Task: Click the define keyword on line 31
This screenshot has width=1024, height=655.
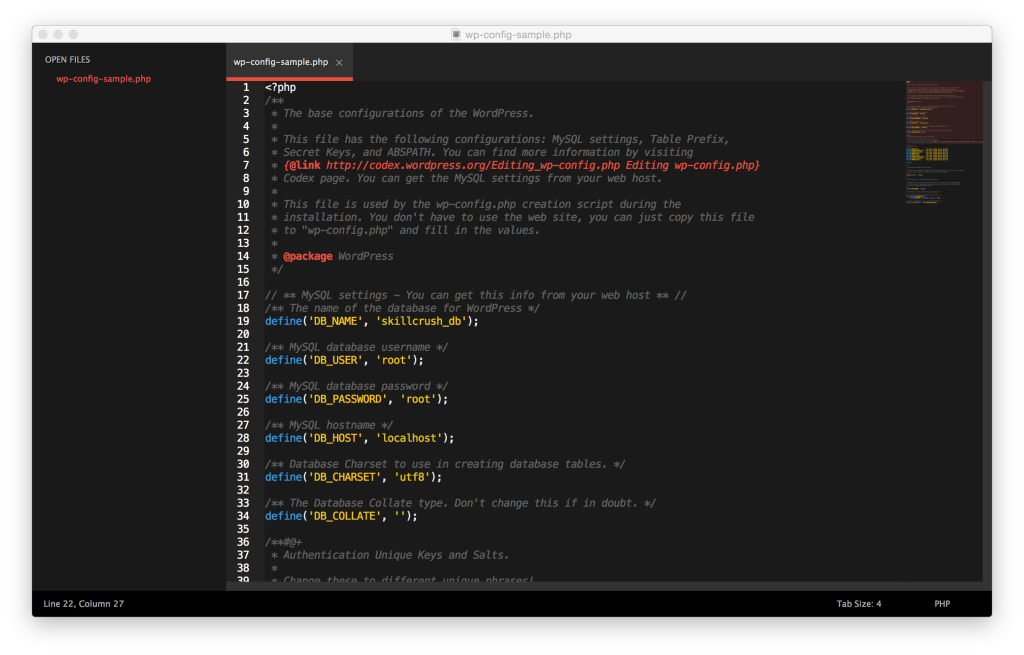Action: 283,477
